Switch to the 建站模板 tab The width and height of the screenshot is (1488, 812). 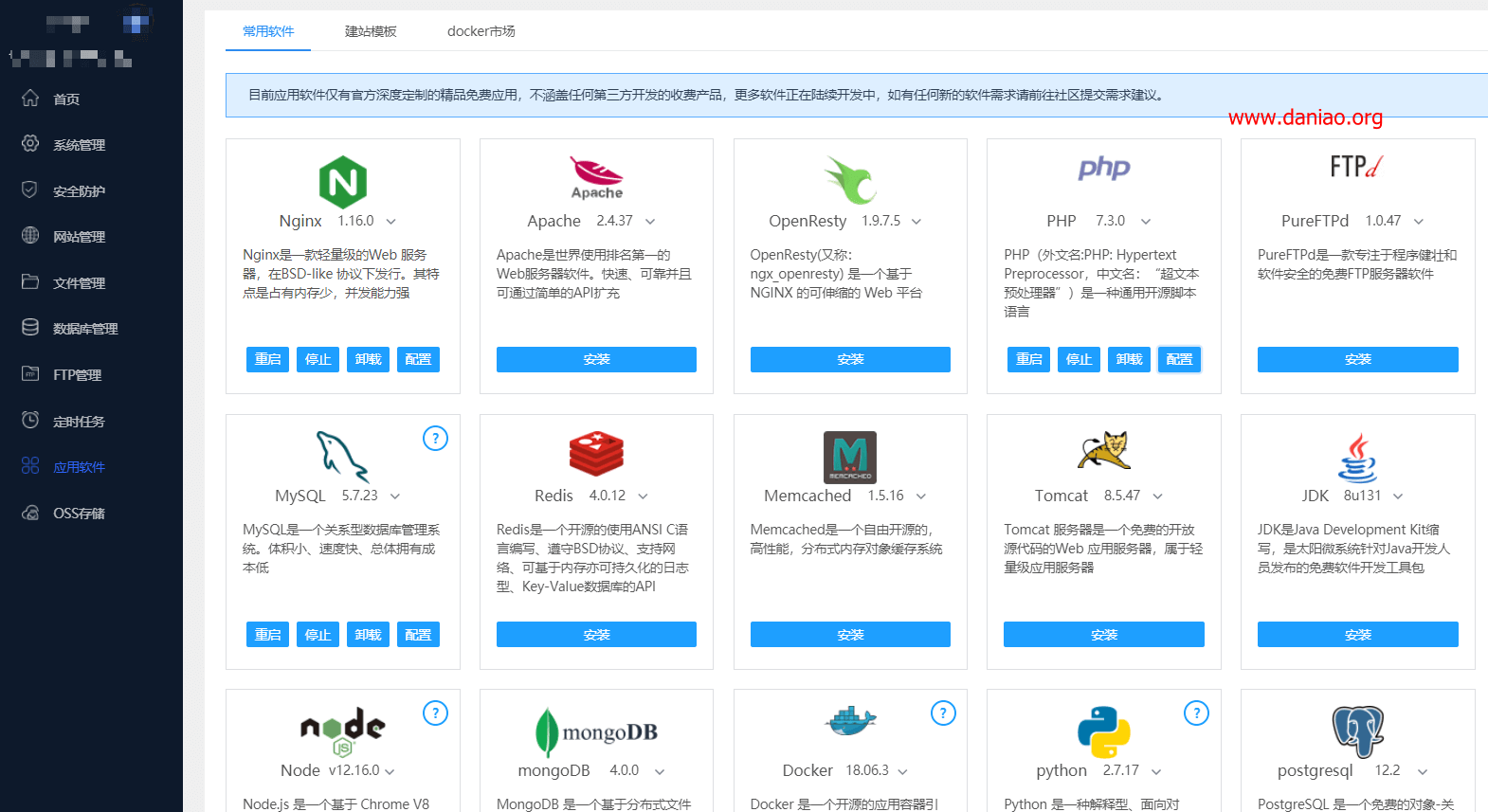[x=371, y=31]
